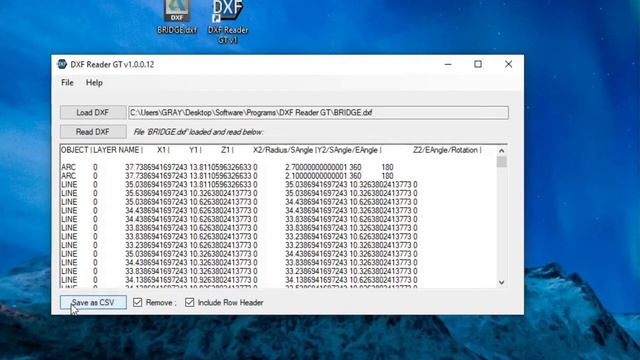
Task: Open the Help menu
Action: [94, 83]
